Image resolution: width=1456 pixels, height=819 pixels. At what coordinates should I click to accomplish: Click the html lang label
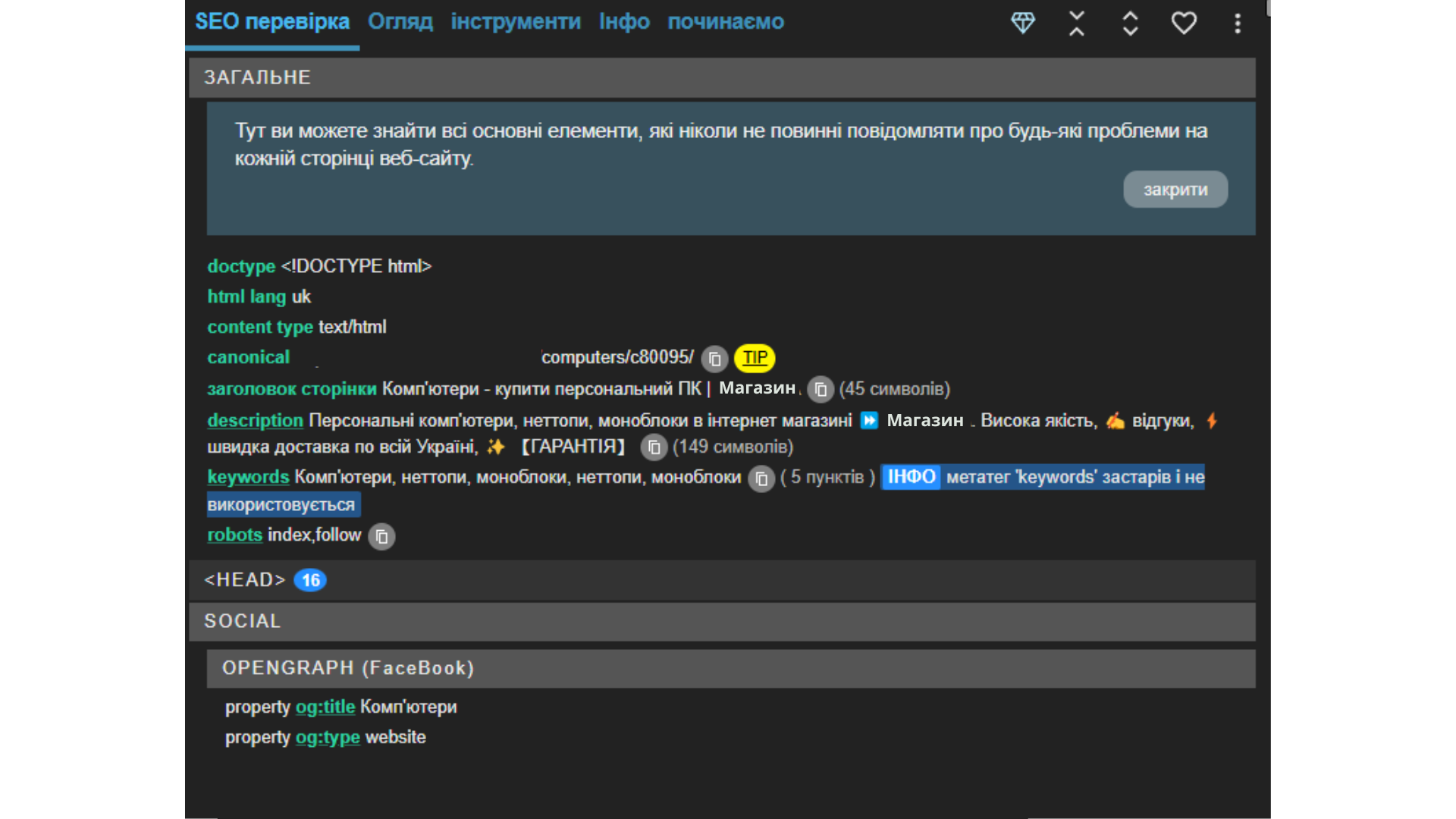click(246, 297)
